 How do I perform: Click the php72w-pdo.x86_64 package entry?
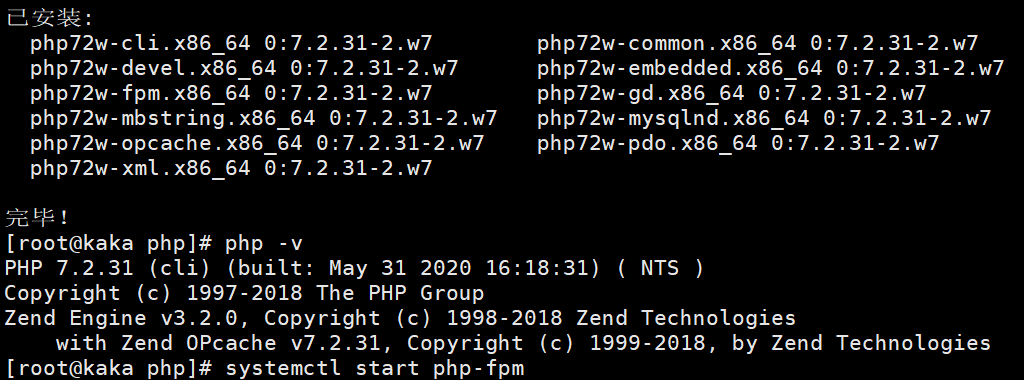738,143
